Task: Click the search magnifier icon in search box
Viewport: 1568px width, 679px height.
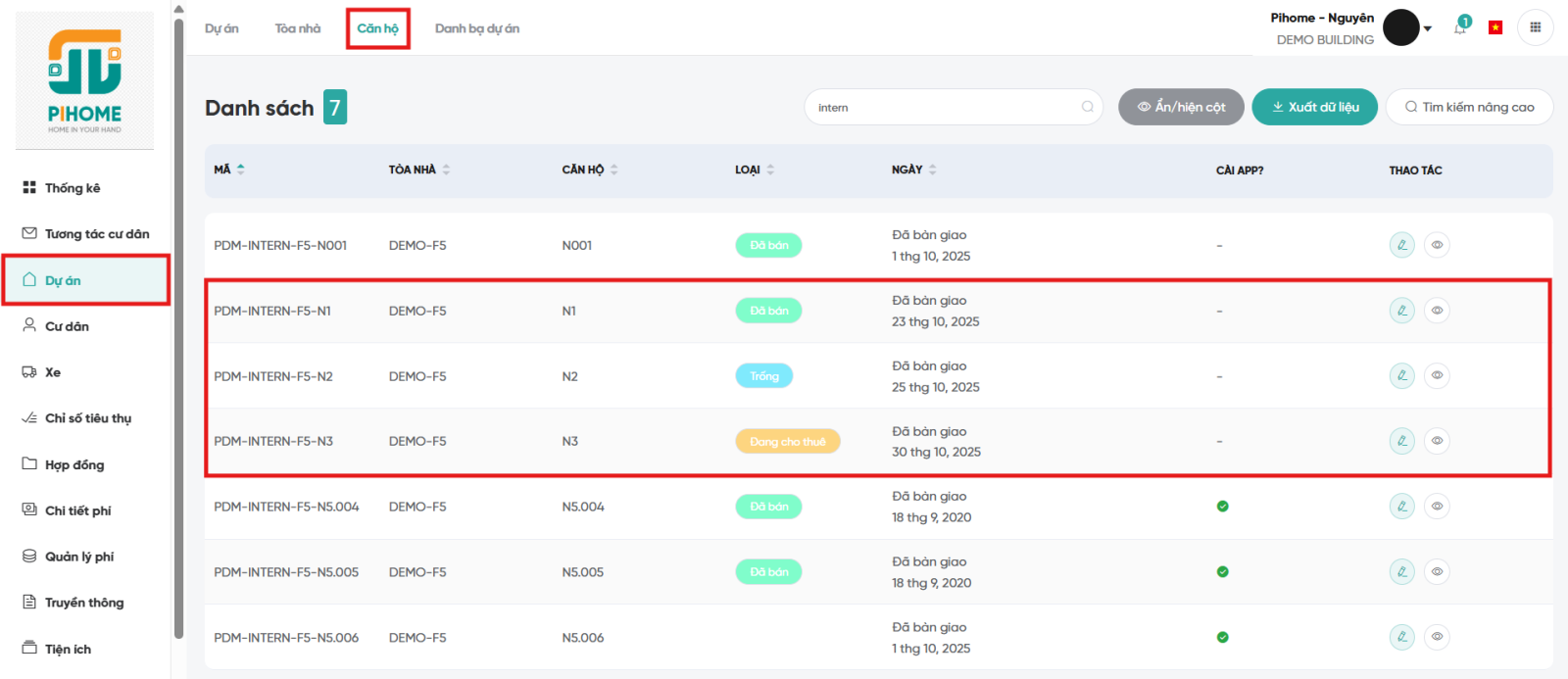Action: click(1087, 107)
